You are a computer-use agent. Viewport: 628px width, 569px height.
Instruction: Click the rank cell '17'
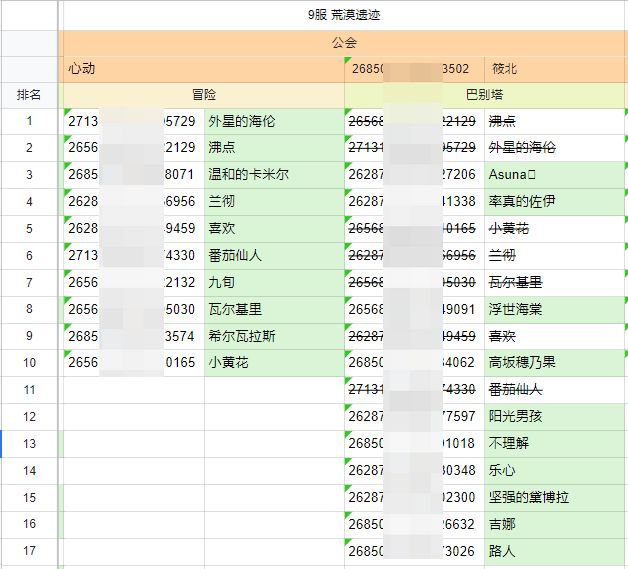pos(29,552)
